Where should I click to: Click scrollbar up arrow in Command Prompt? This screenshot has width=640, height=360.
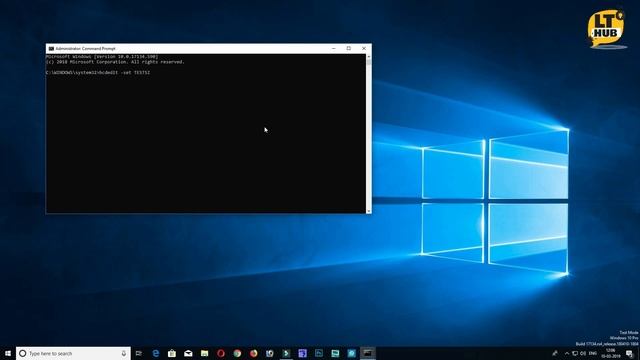click(369, 56)
